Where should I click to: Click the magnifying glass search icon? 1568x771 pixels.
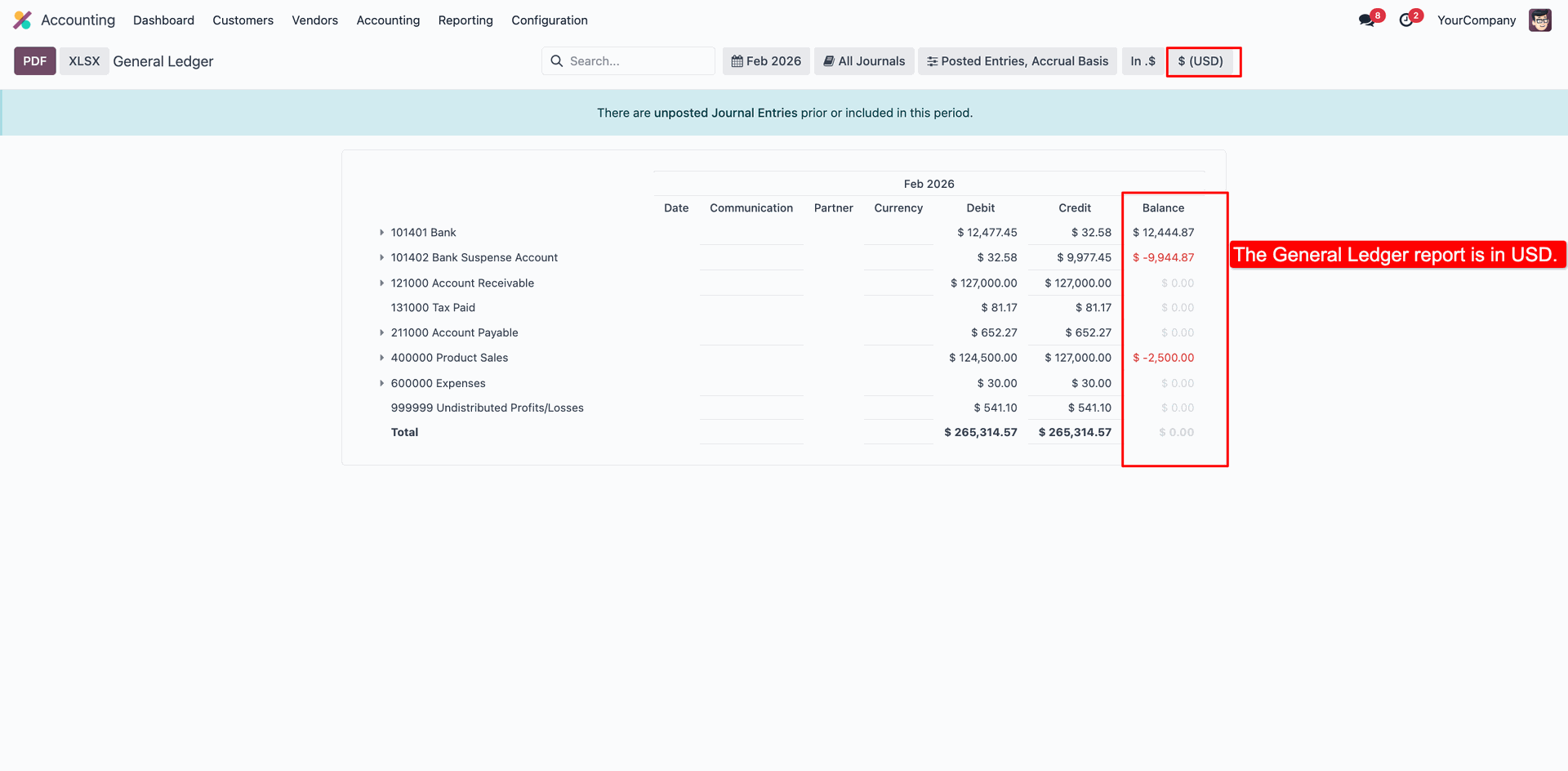(x=557, y=61)
